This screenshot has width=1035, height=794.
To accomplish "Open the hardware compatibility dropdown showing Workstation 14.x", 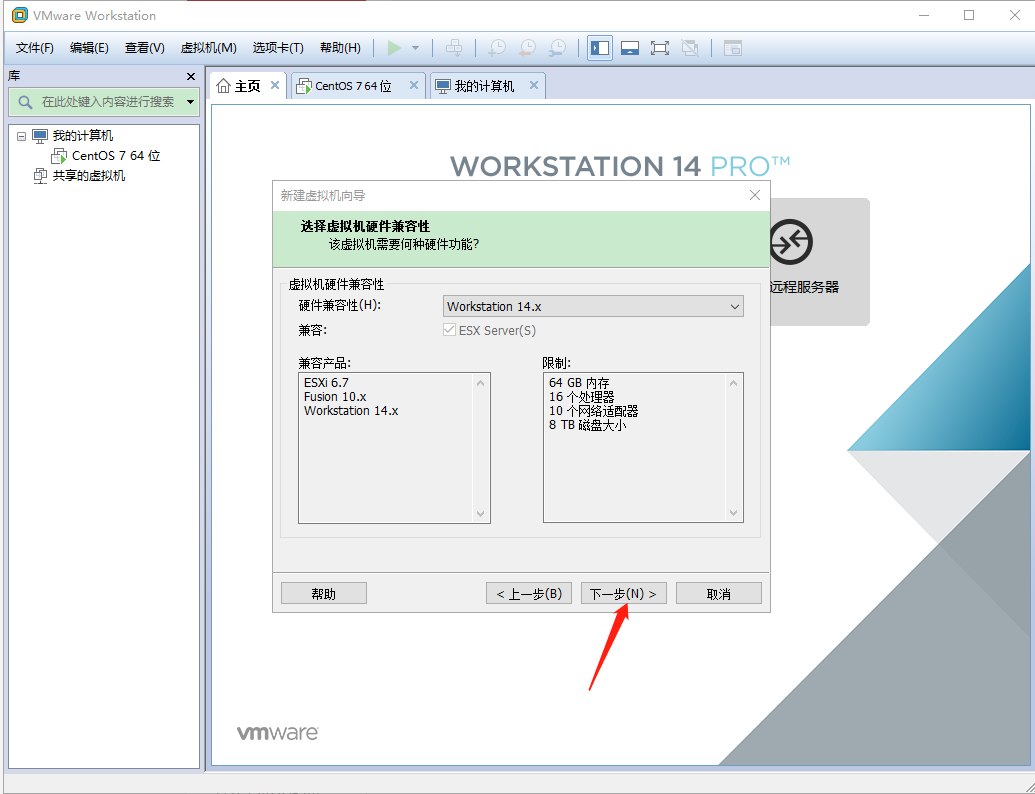I will click(x=735, y=306).
